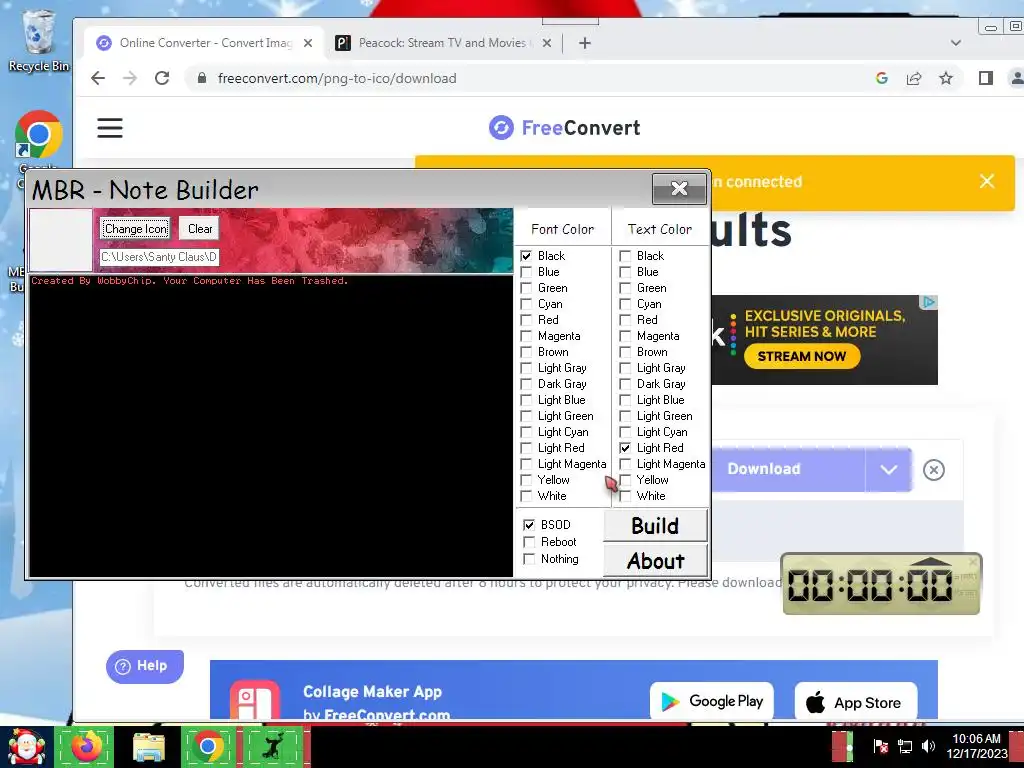Select Dark Gray font color

coord(526,384)
